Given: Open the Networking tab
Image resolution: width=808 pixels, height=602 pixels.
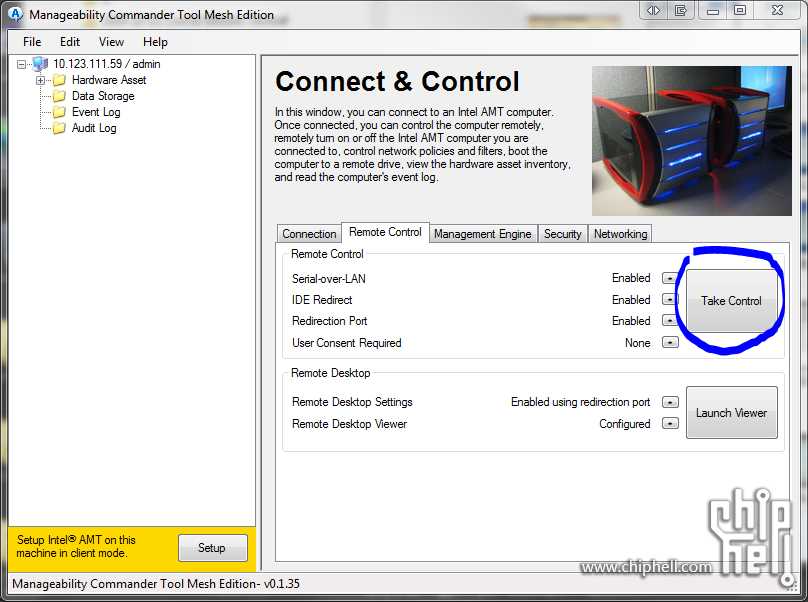Looking at the screenshot, I should [620, 233].
